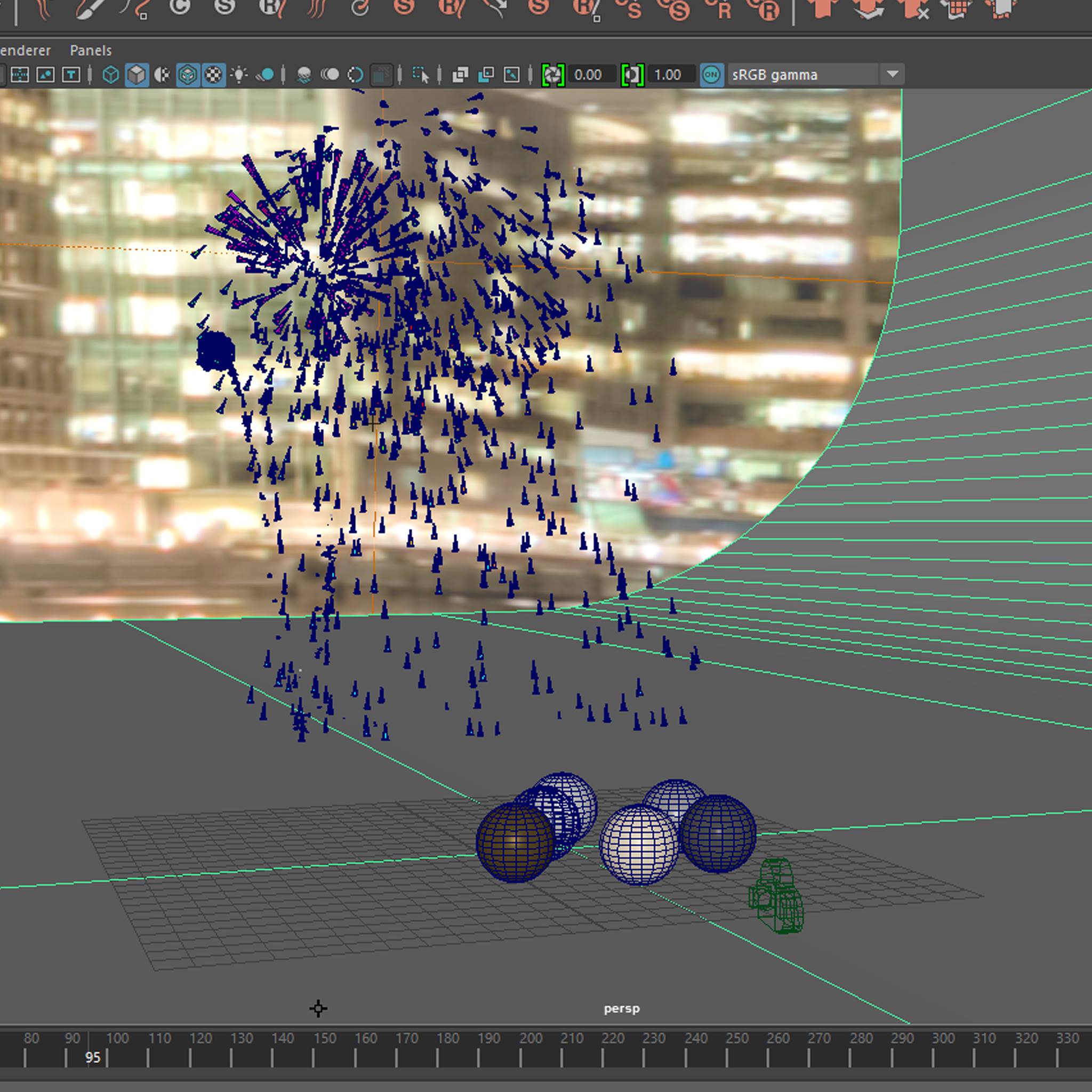Toggle wireframe on shaded icon

pyautogui.click(x=188, y=75)
